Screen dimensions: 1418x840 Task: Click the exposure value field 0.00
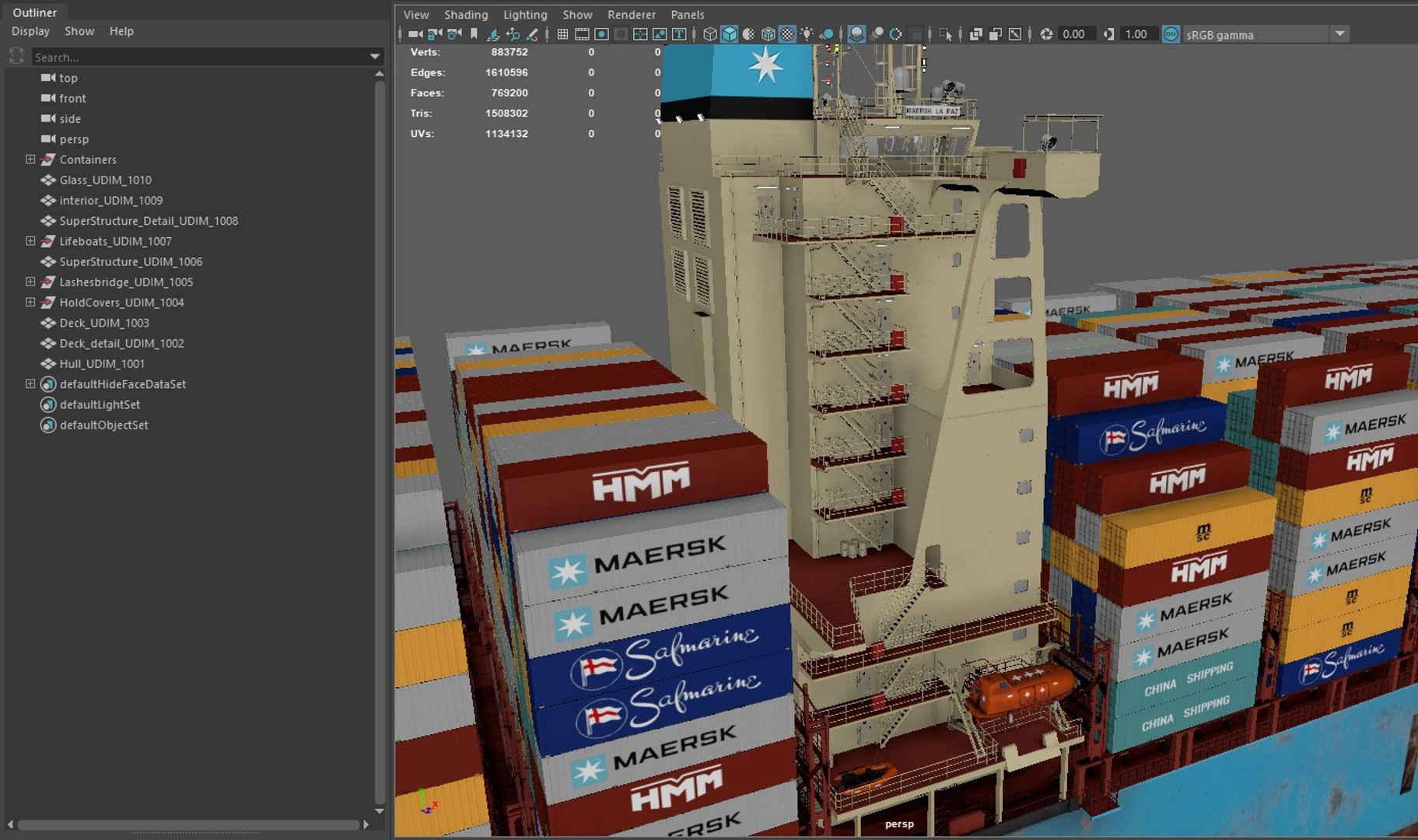(x=1077, y=34)
